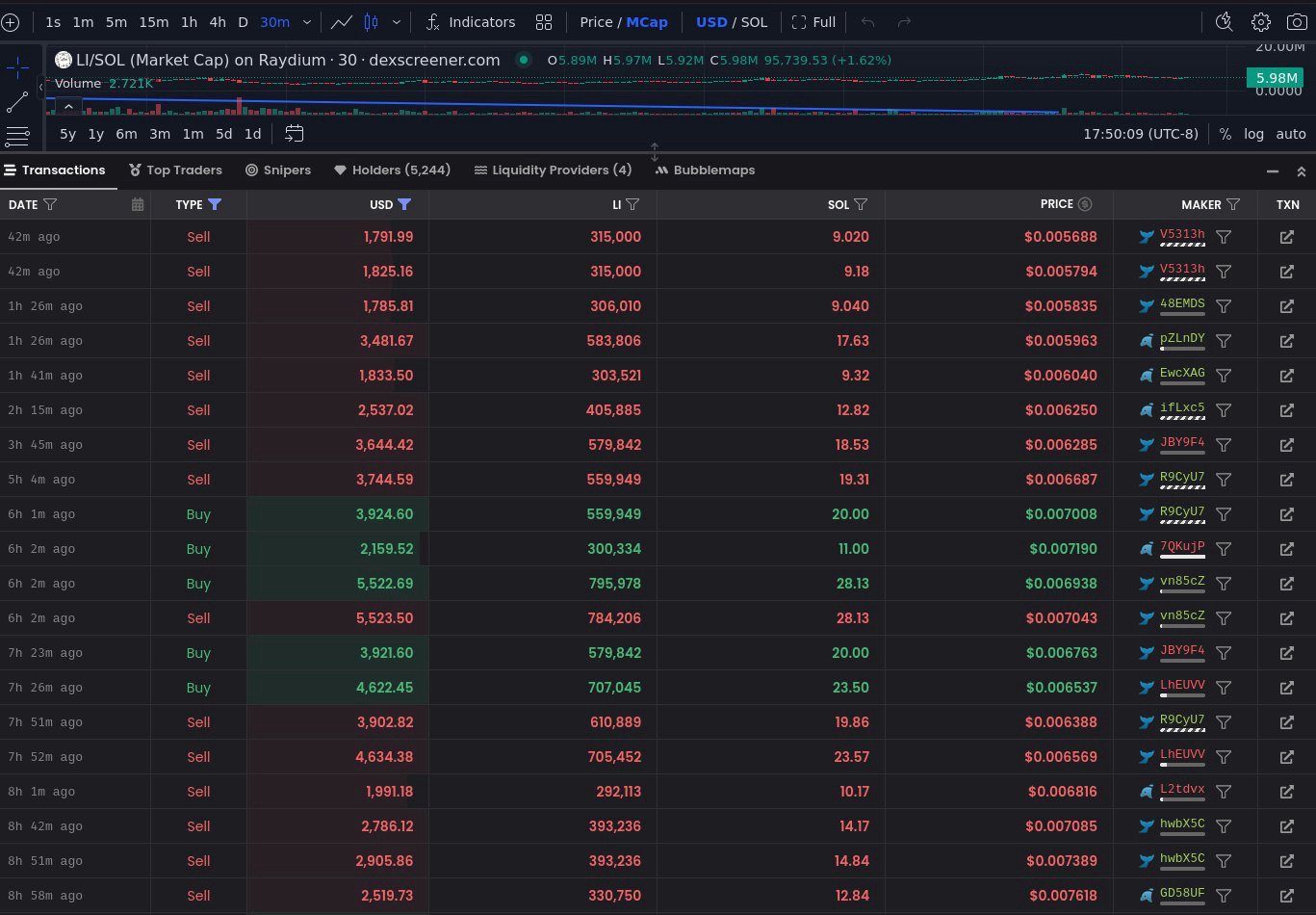Take a chart snapshot with camera icon

click(1297, 22)
